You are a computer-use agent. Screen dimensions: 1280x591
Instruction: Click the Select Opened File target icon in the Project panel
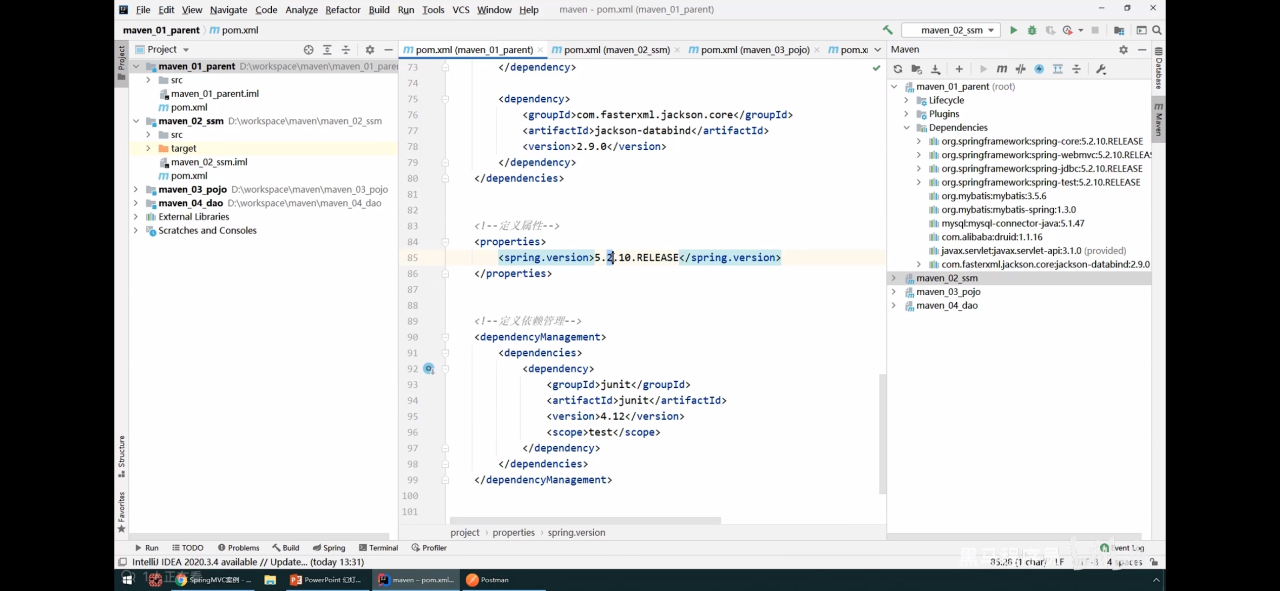click(308, 49)
